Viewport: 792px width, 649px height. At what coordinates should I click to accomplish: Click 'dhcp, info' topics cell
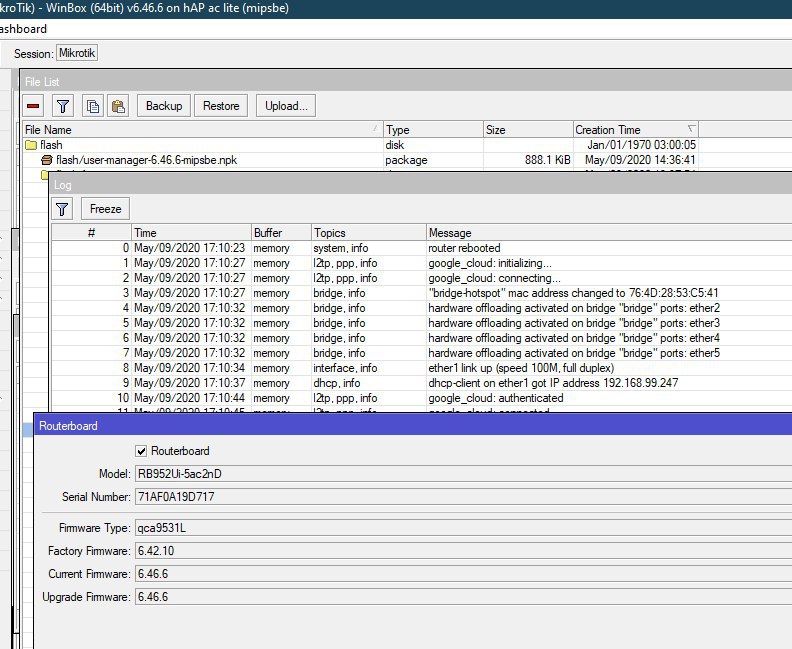point(336,383)
